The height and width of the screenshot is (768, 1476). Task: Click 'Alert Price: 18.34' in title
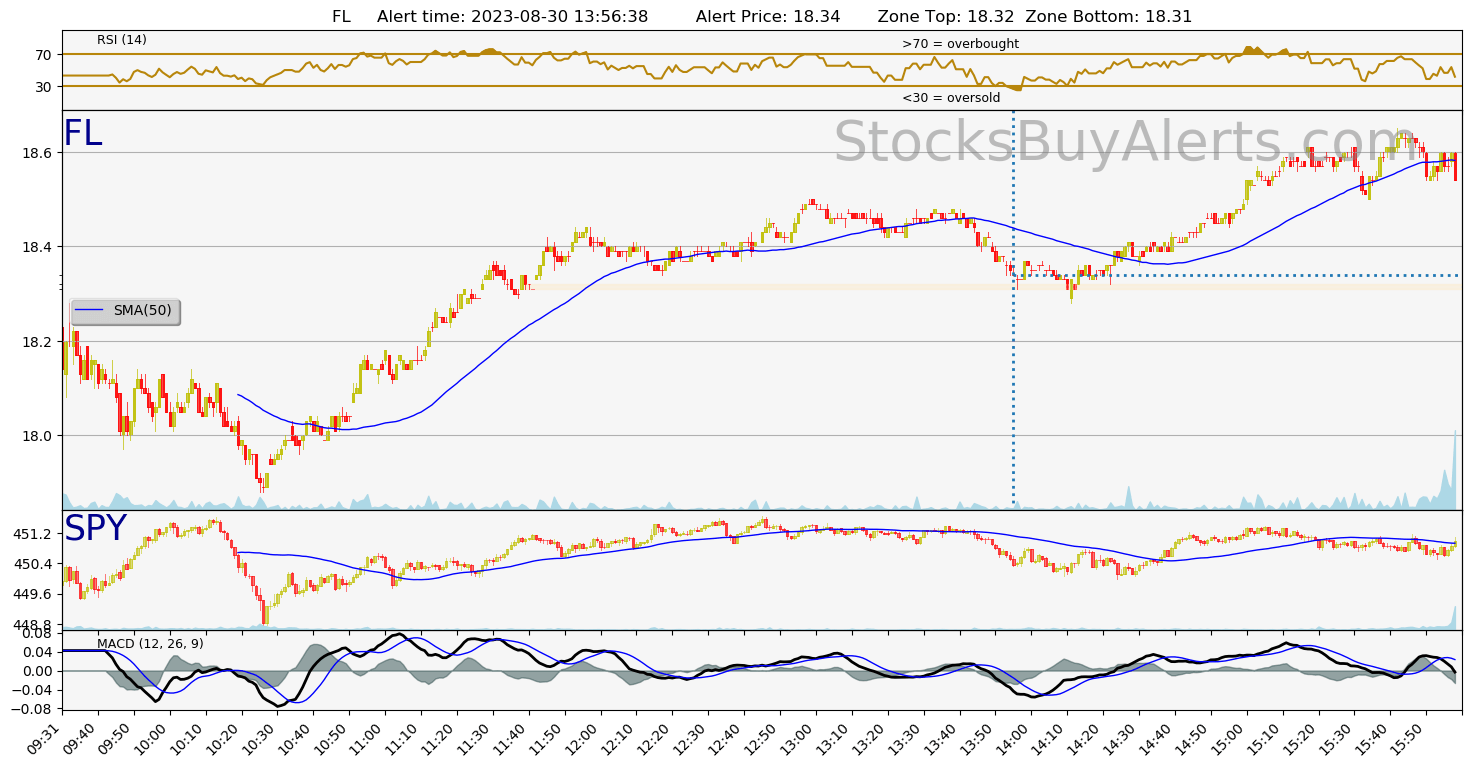(x=768, y=17)
